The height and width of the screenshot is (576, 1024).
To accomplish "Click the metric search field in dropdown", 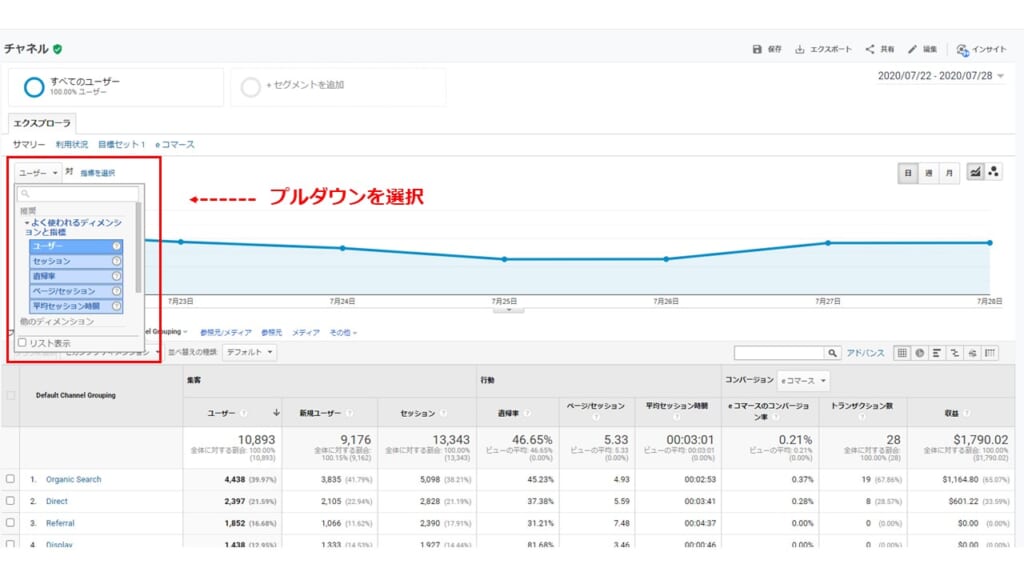I will 78,193.
